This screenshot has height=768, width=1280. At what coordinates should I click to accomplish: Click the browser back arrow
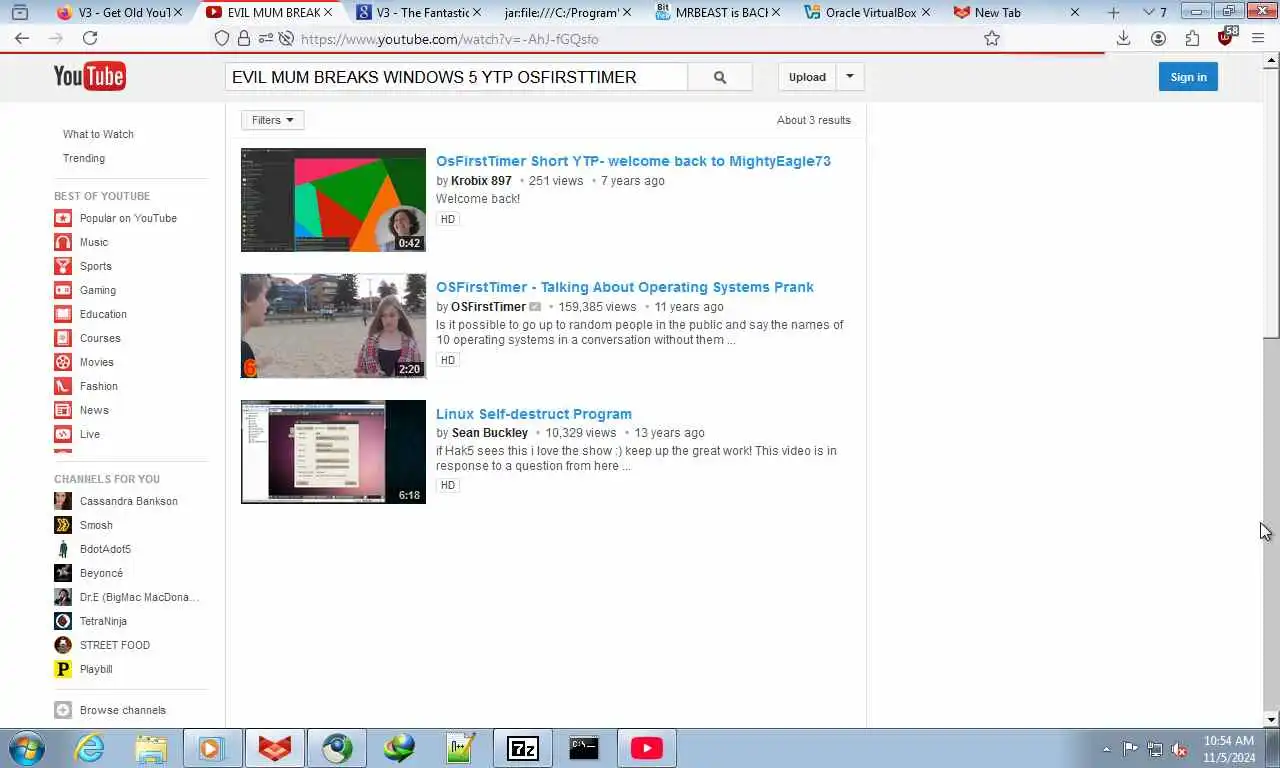(x=22, y=38)
